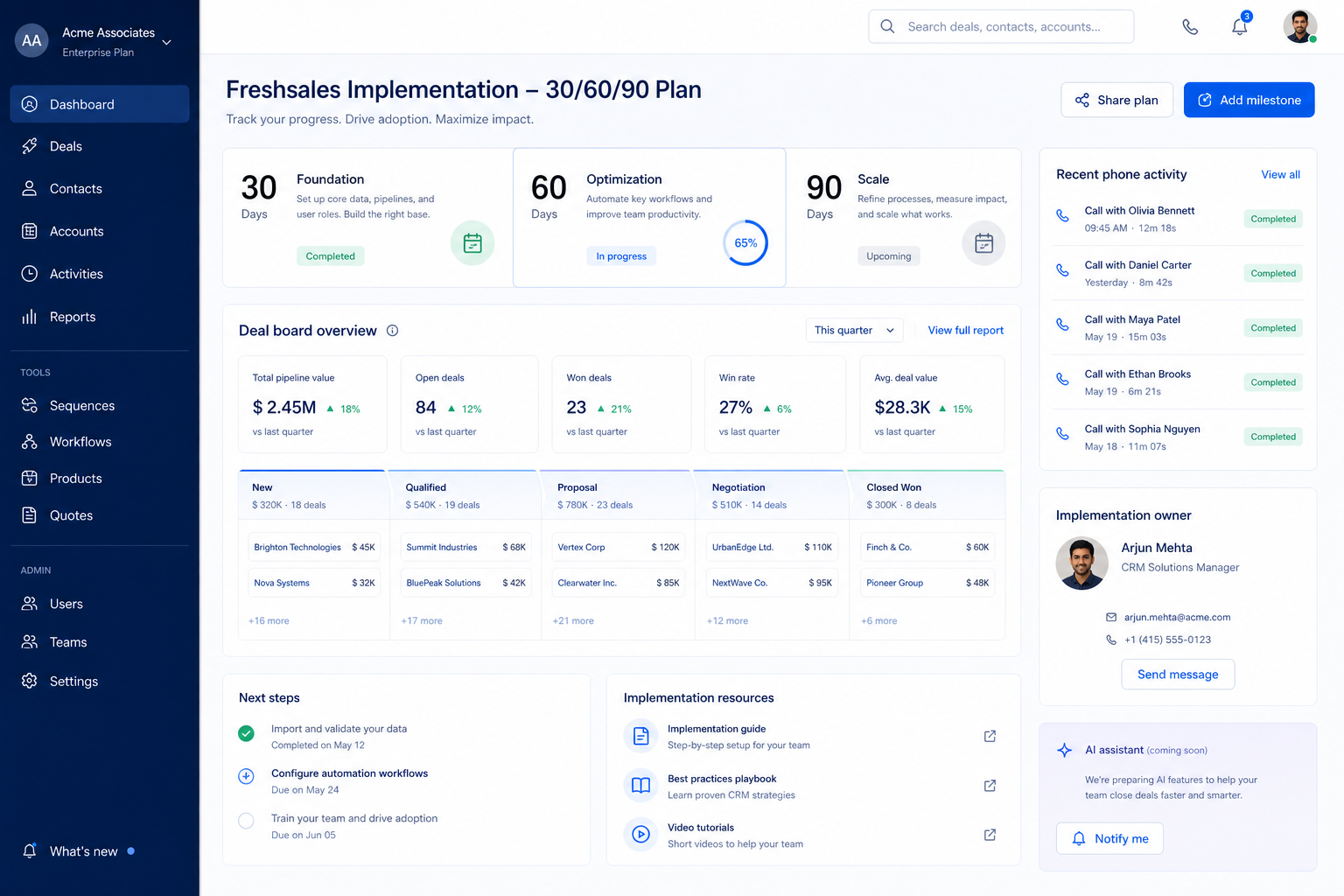1344x896 pixels.
Task: Click phone icon for Daniel Carter call
Action: (1062, 270)
